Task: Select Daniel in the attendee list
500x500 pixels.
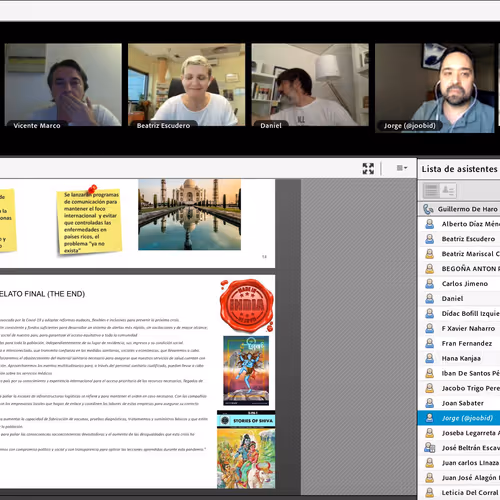Action: click(x=459, y=298)
